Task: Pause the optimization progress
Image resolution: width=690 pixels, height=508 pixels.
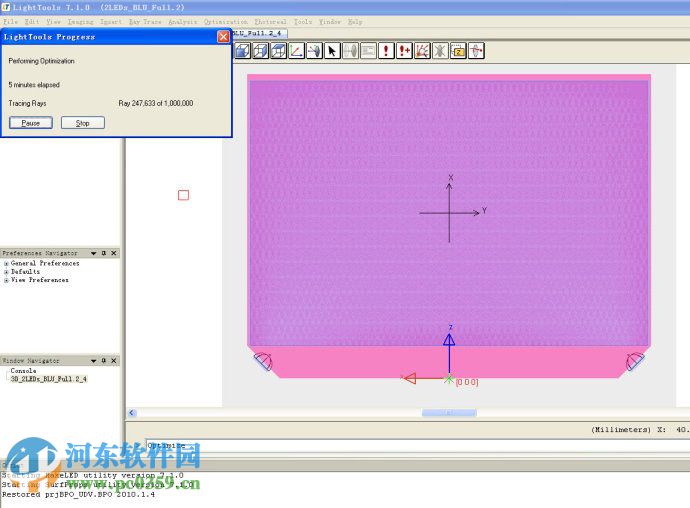Action: [x=31, y=123]
